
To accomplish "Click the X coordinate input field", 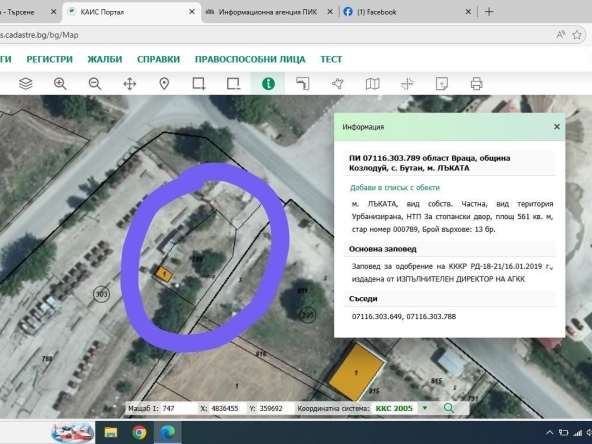I will click(x=228, y=409).
